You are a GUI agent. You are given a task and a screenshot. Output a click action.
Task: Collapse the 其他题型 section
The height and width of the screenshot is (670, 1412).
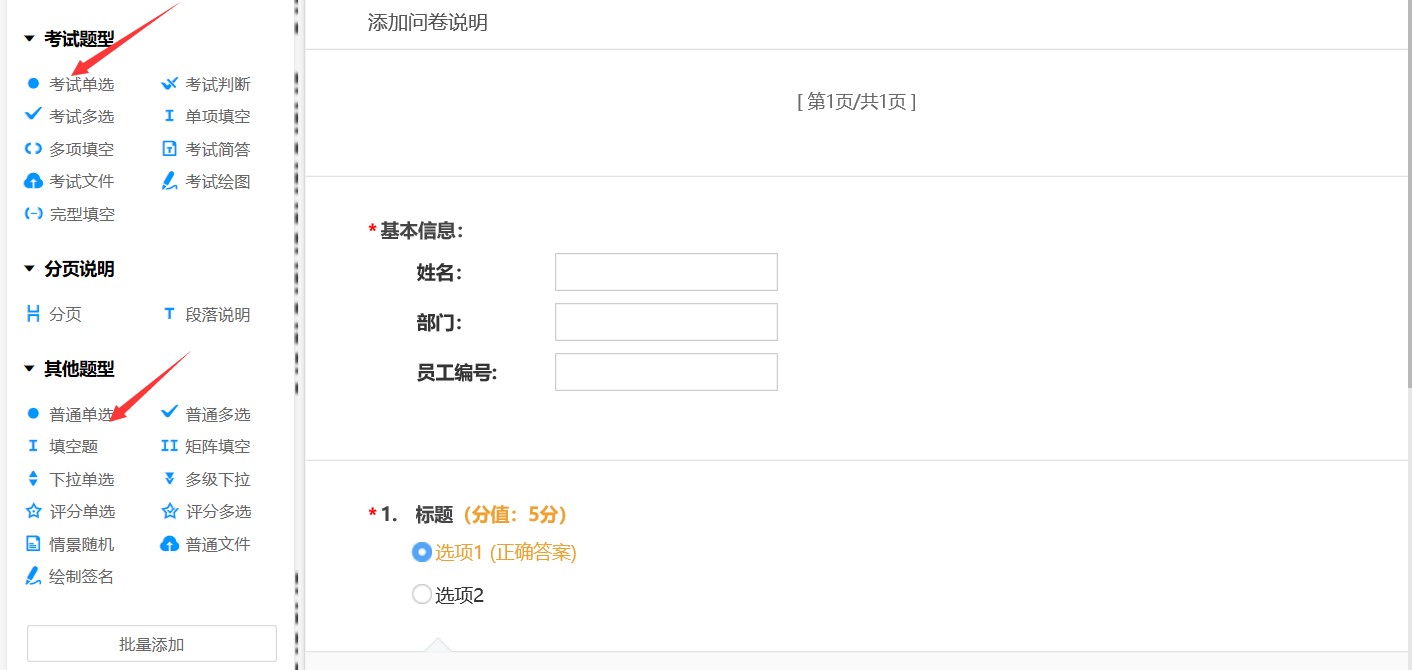30,369
